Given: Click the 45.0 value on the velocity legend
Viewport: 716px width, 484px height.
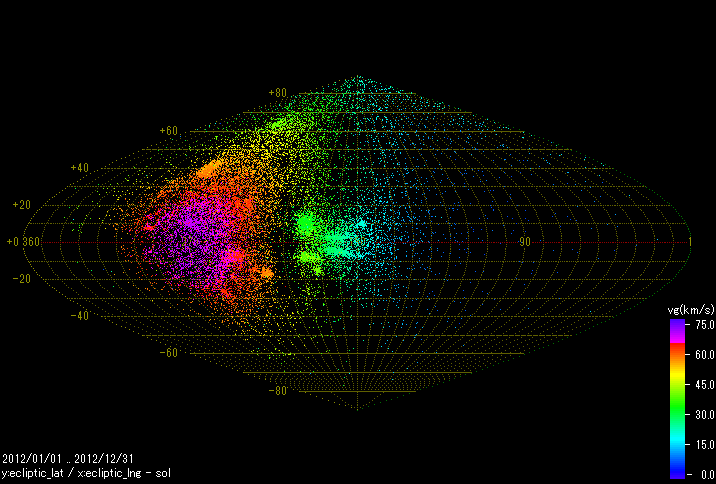Looking at the screenshot, I should pyautogui.click(x=705, y=385).
